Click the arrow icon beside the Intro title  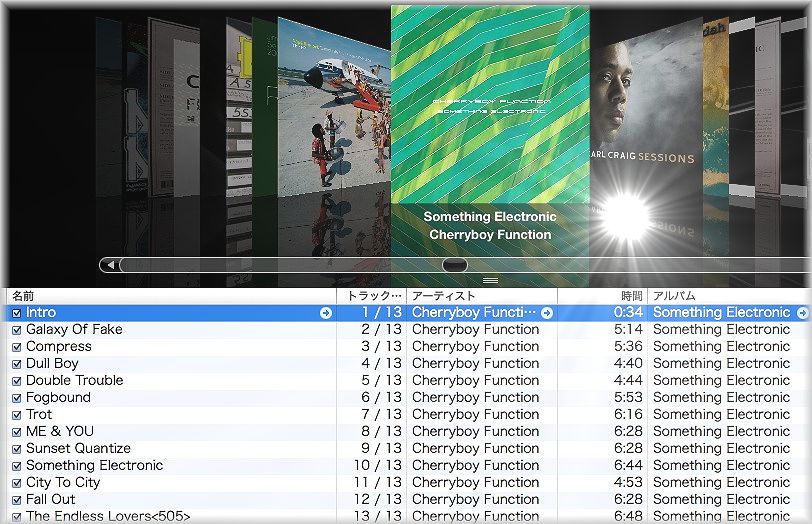tap(326, 313)
